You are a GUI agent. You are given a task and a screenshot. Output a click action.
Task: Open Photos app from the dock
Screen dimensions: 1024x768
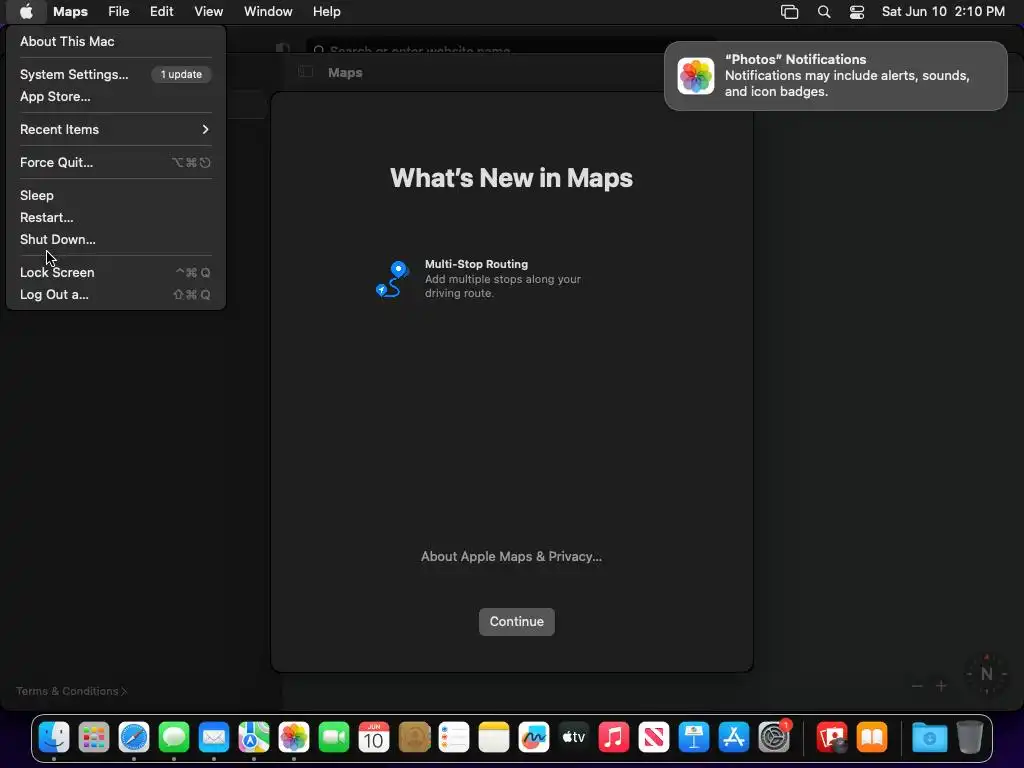tap(294, 737)
